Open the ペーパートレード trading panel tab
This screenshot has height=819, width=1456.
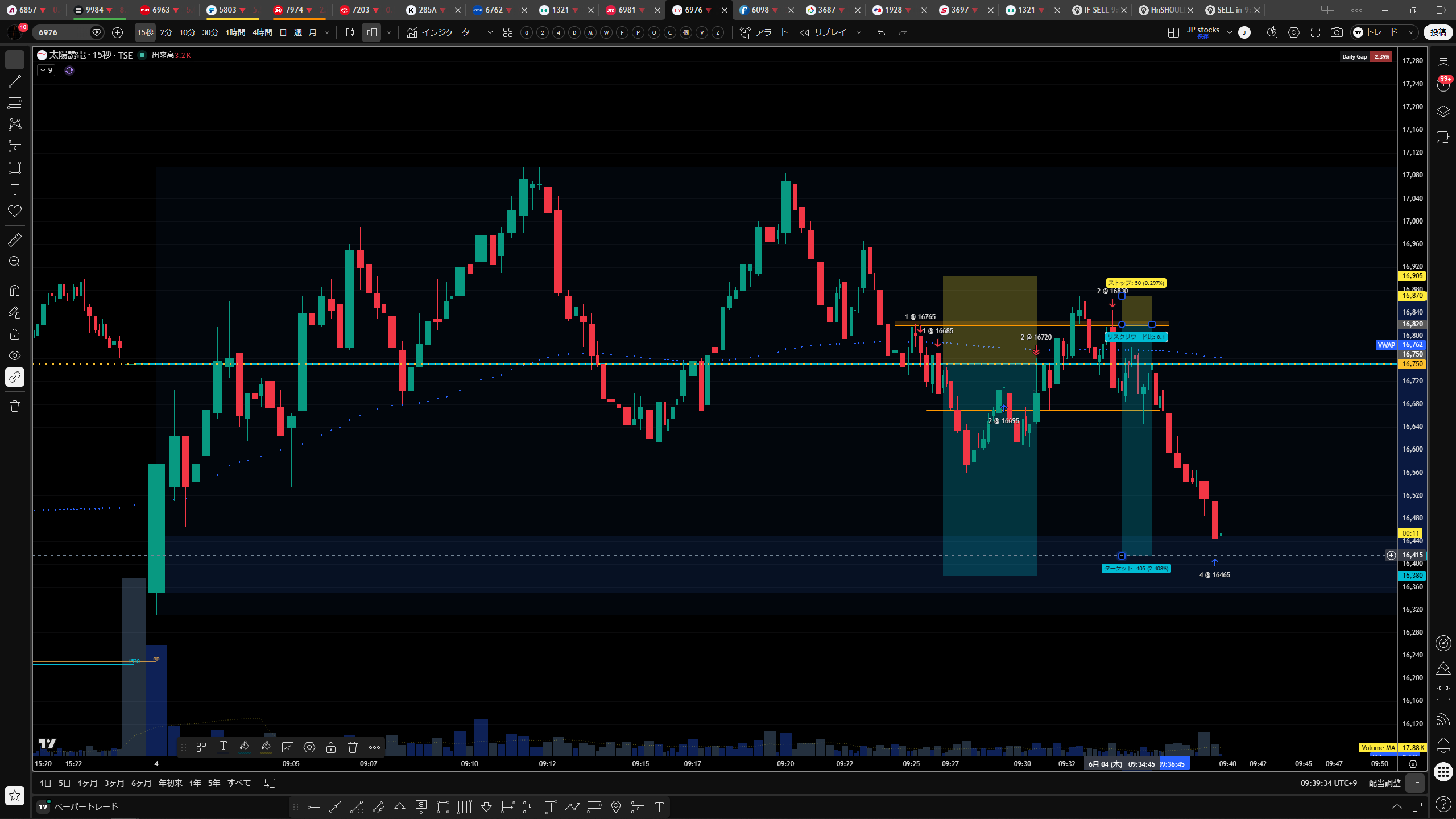(x=78, y=806)
